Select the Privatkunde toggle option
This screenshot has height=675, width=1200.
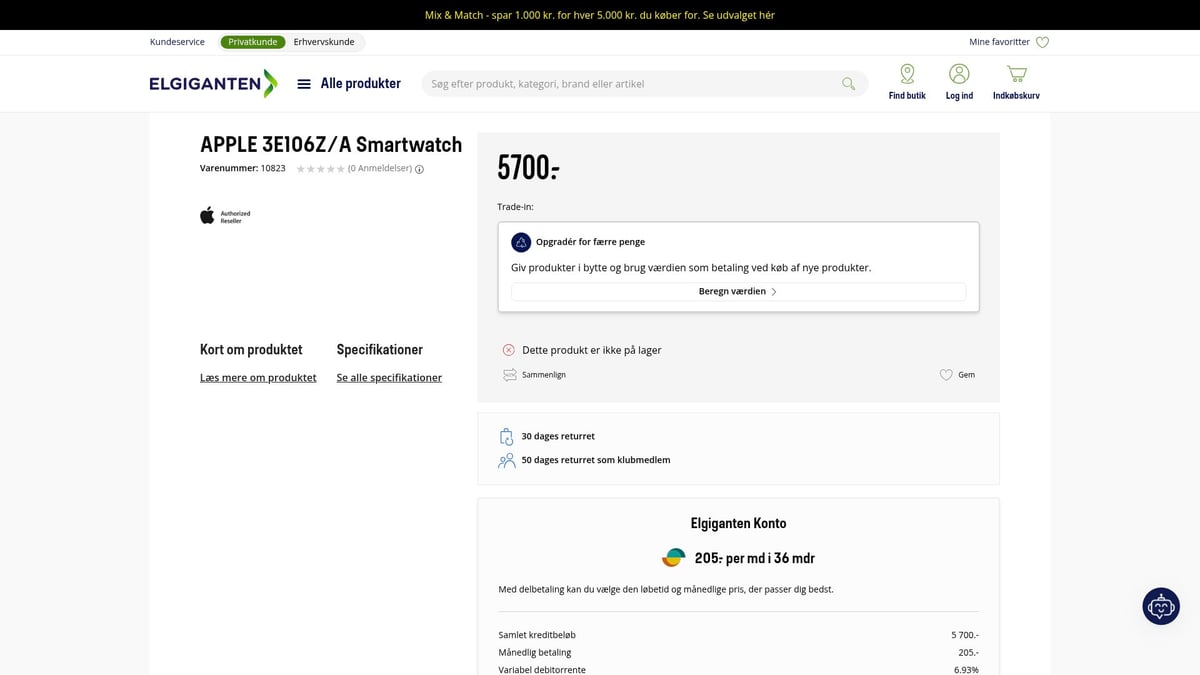253,42
